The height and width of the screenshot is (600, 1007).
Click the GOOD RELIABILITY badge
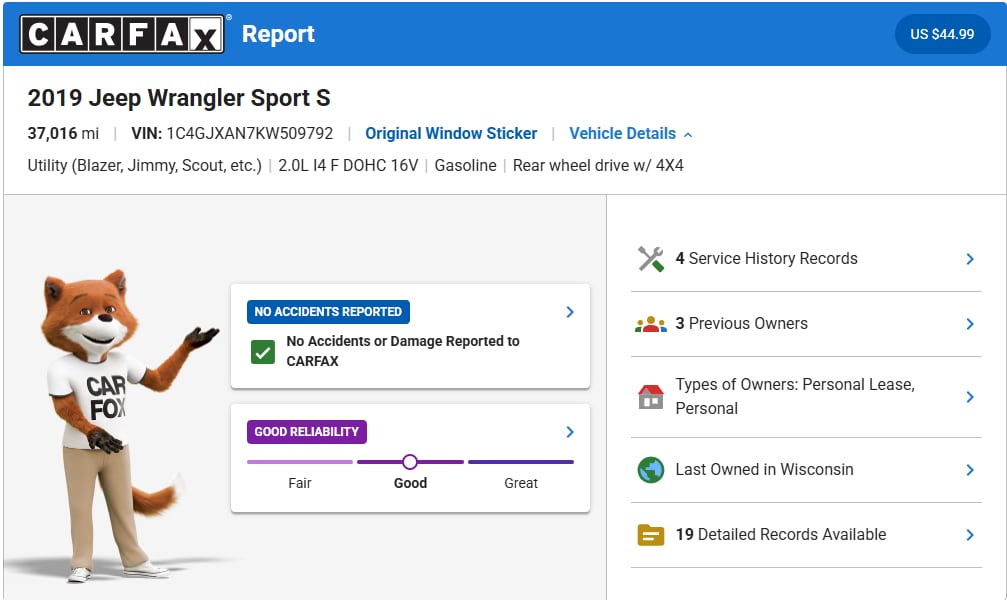click(x=306, y=432)
